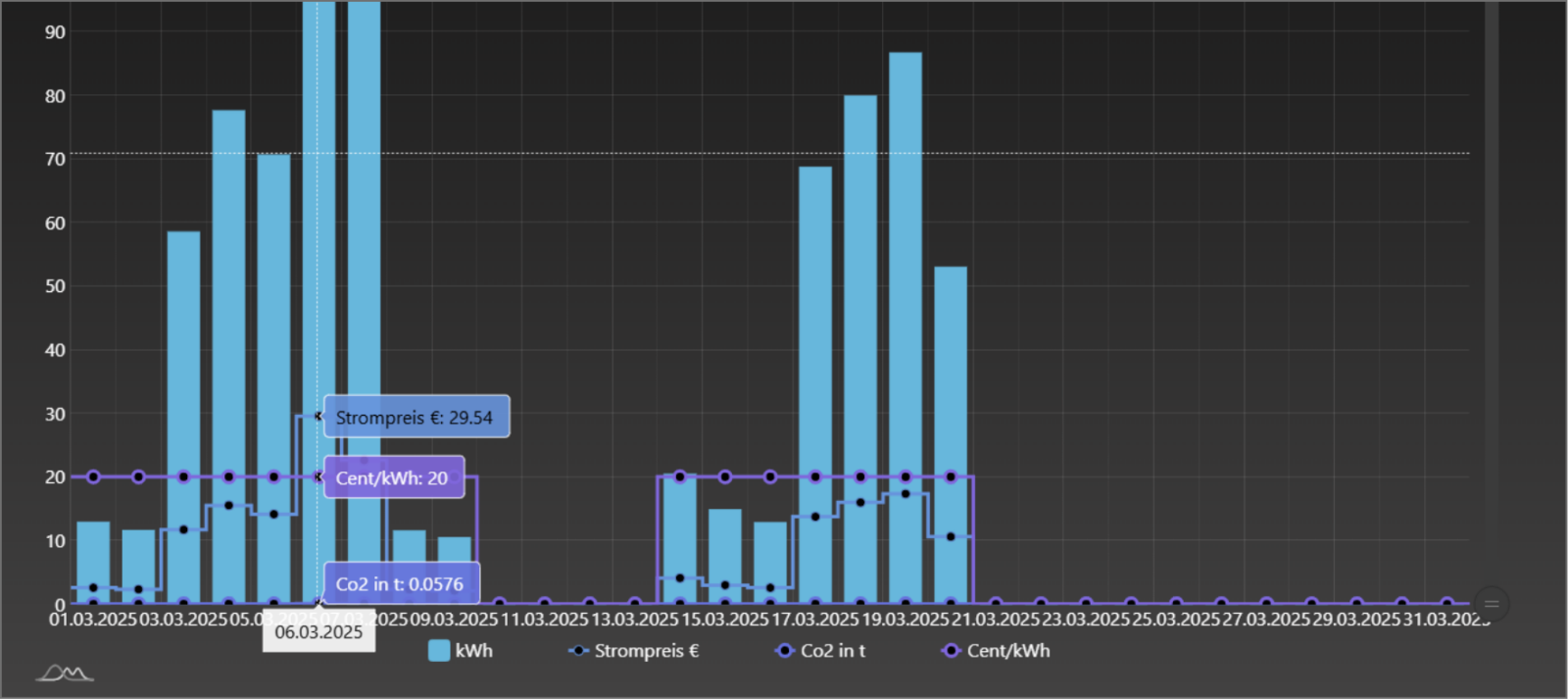Toggle the Cent/kWh legend label
Screen dimensions: 1568x699
1007,650
